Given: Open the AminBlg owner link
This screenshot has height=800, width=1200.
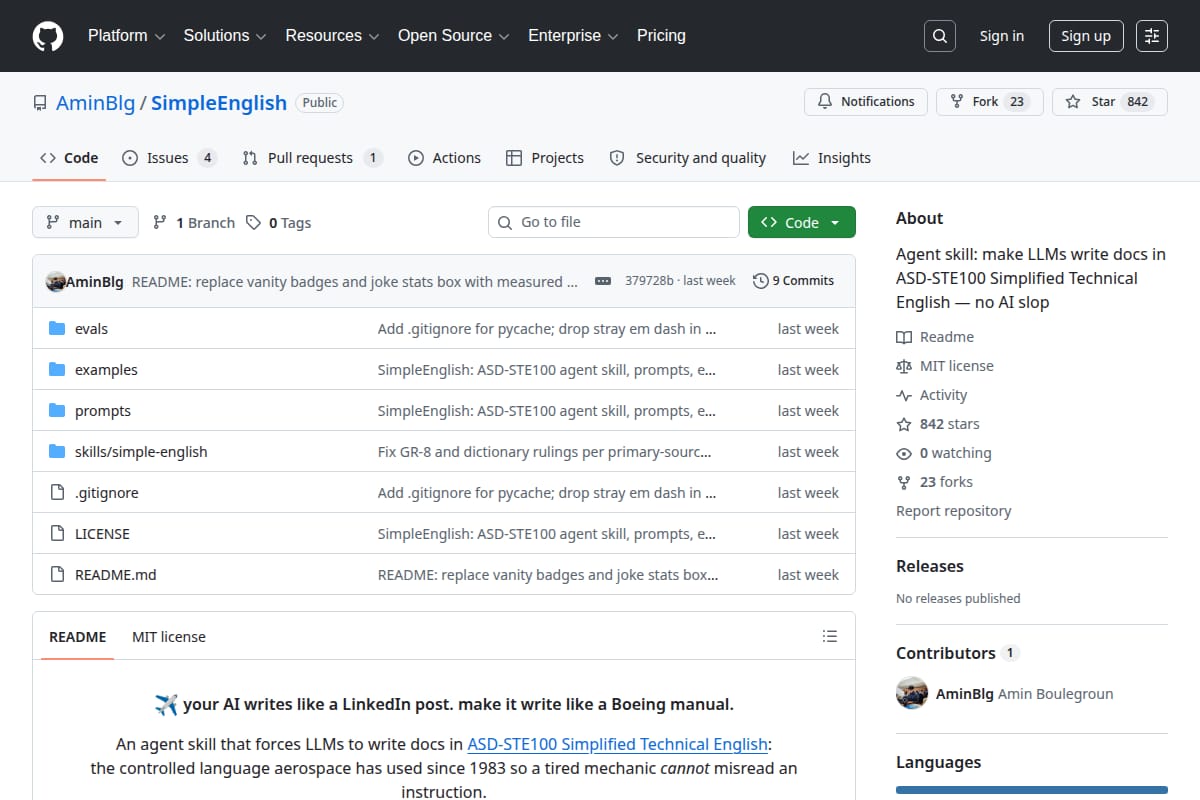Looking at the screenshot, I should click(95, 103).
